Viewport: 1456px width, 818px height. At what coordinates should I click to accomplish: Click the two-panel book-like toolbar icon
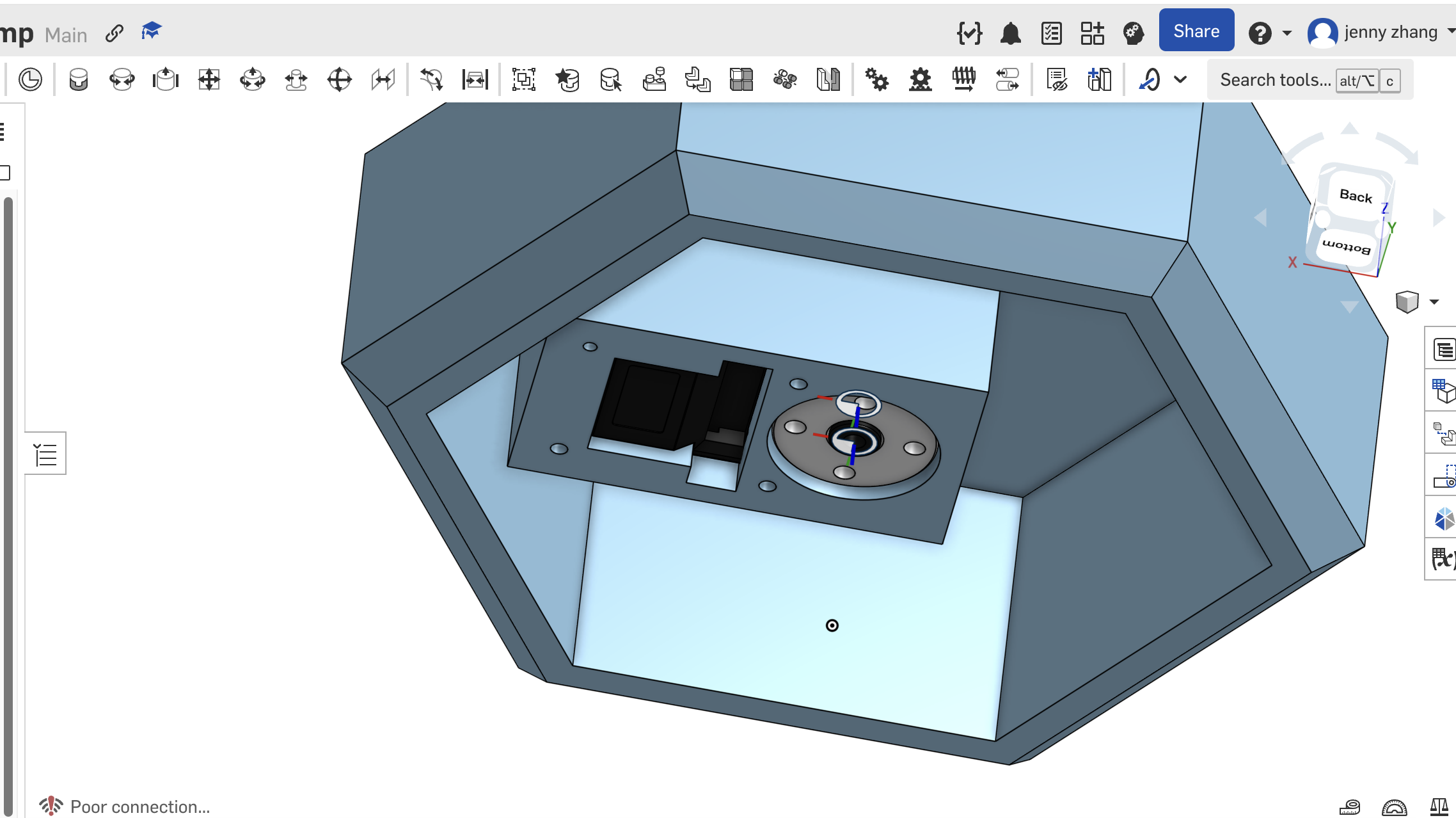point(828,80)
